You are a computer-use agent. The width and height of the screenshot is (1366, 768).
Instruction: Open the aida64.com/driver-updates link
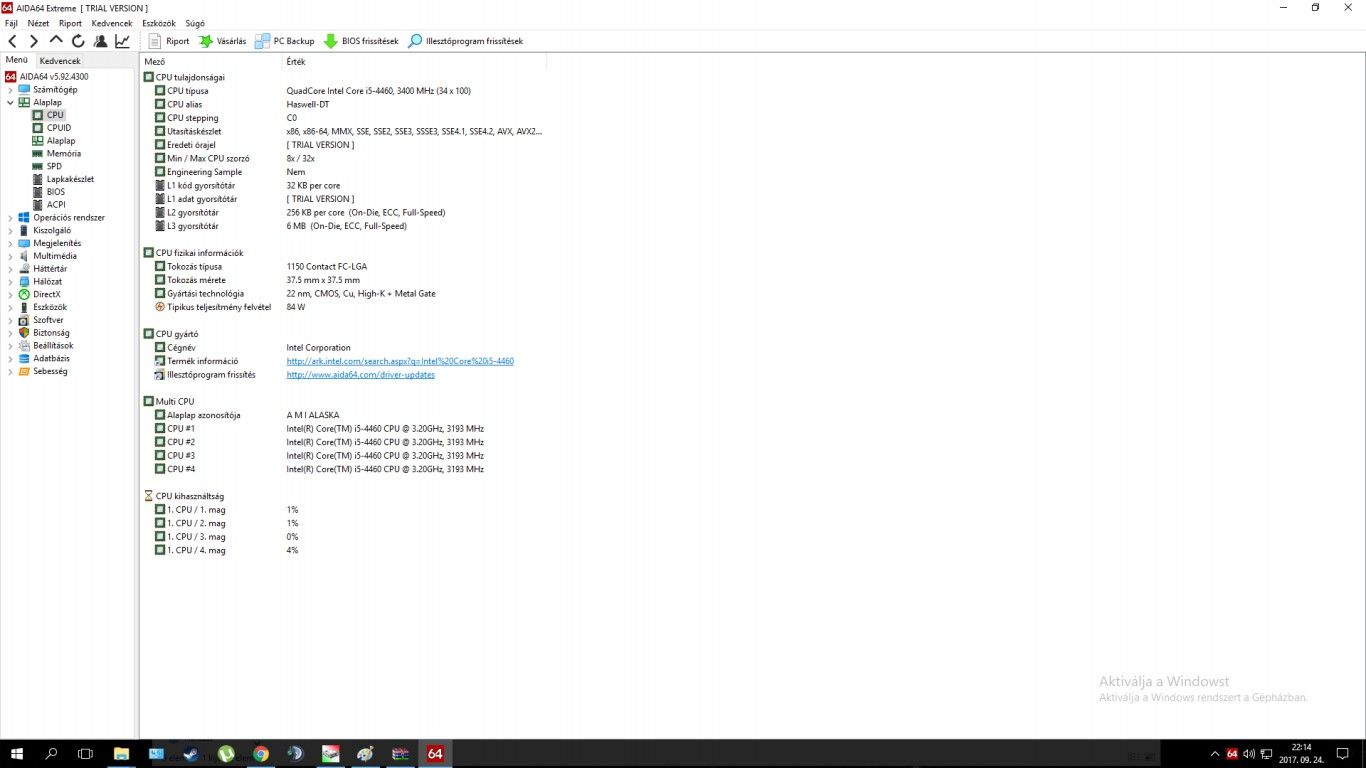(x=360, y=375)
